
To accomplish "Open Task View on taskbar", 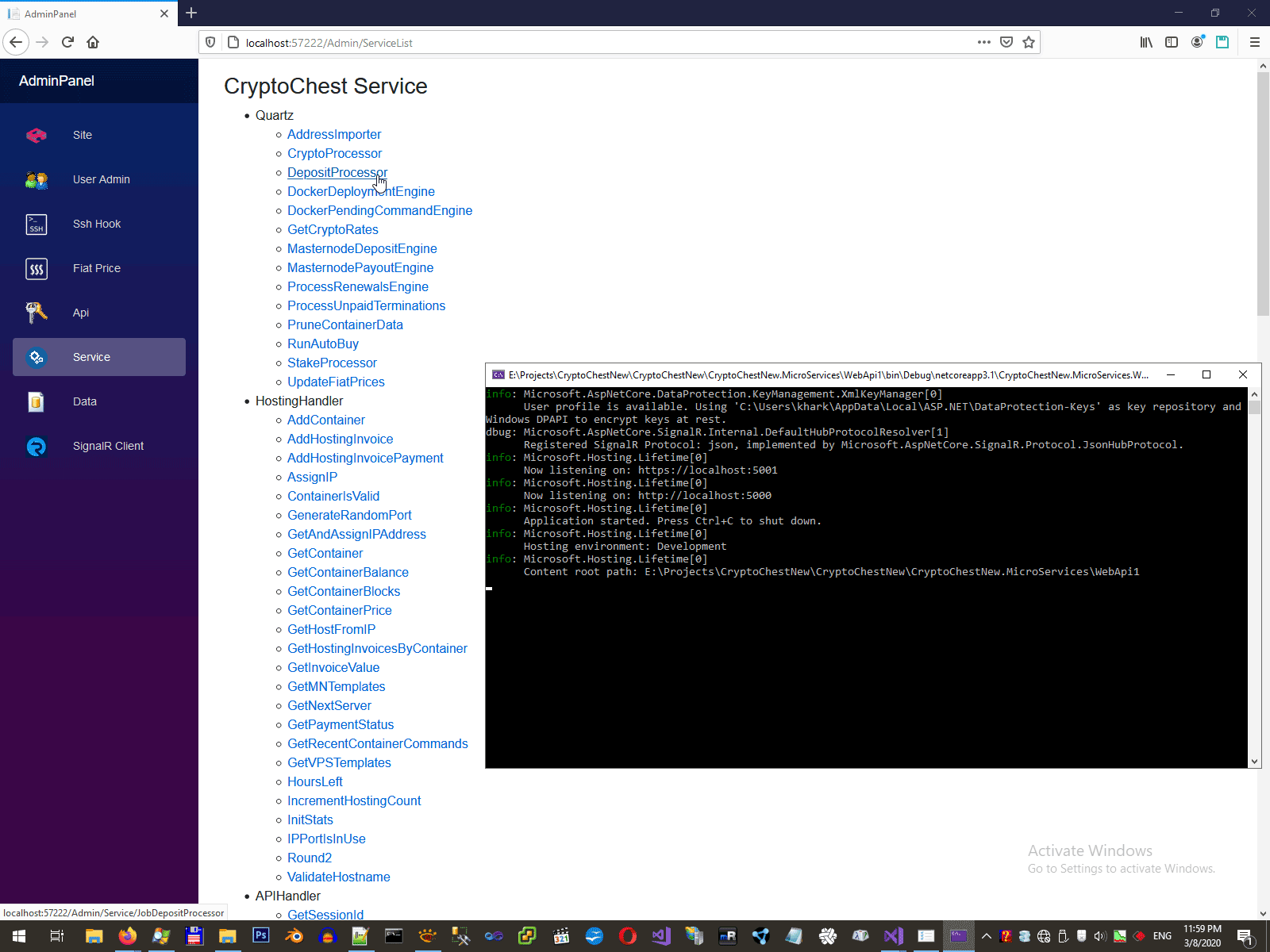I will pyautogui.click(x=57, y=936).
